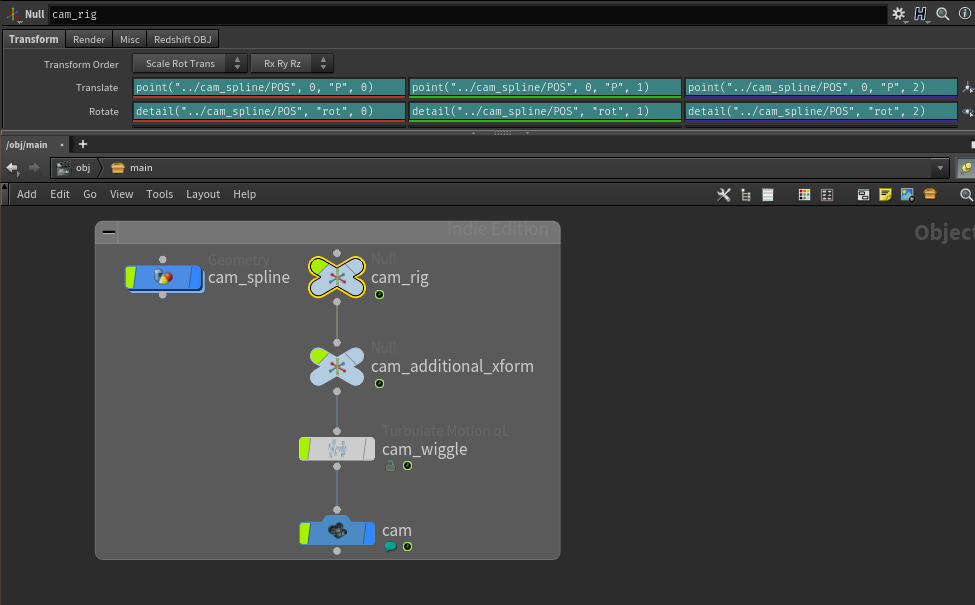Add a new network tab with plus button
This screenshot has height=605, width=975.
(83, 145)
